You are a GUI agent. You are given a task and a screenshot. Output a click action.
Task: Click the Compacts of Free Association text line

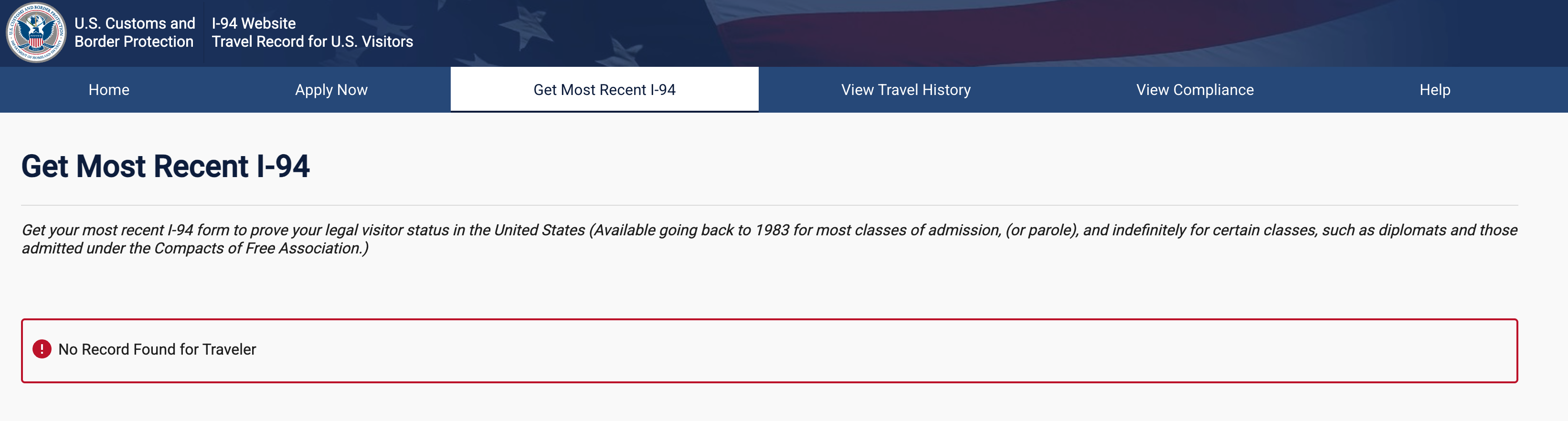click(195, 248)
